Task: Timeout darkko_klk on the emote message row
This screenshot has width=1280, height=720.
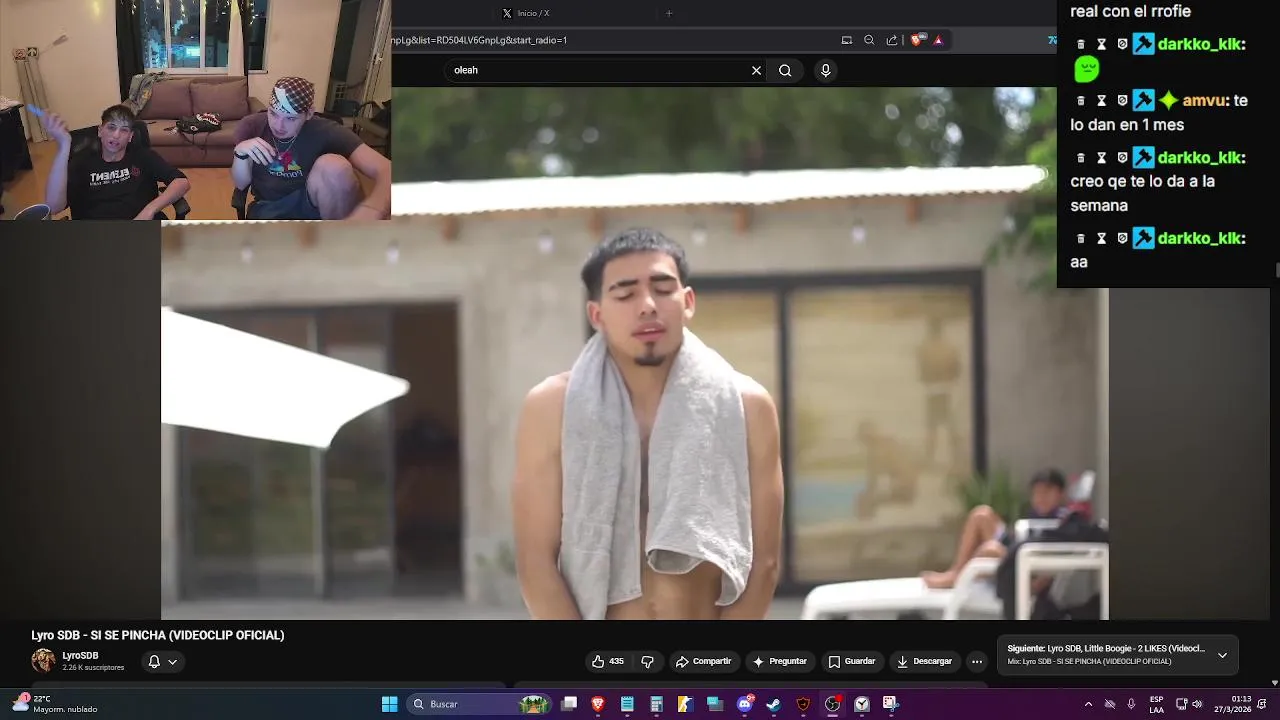Action: point(1101,44)
